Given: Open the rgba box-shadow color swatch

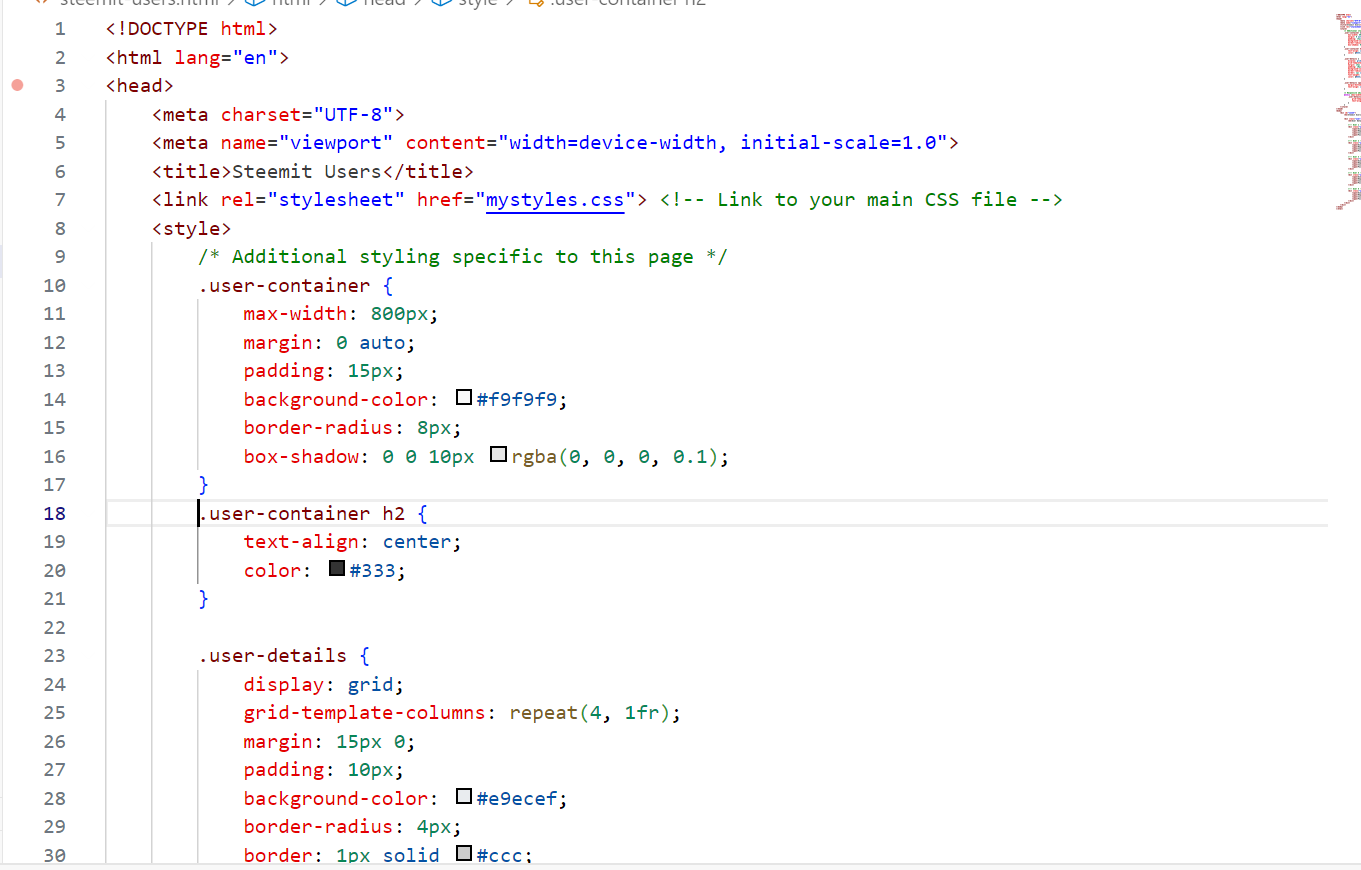Looking at the screenshot, I should click(498, 455).
